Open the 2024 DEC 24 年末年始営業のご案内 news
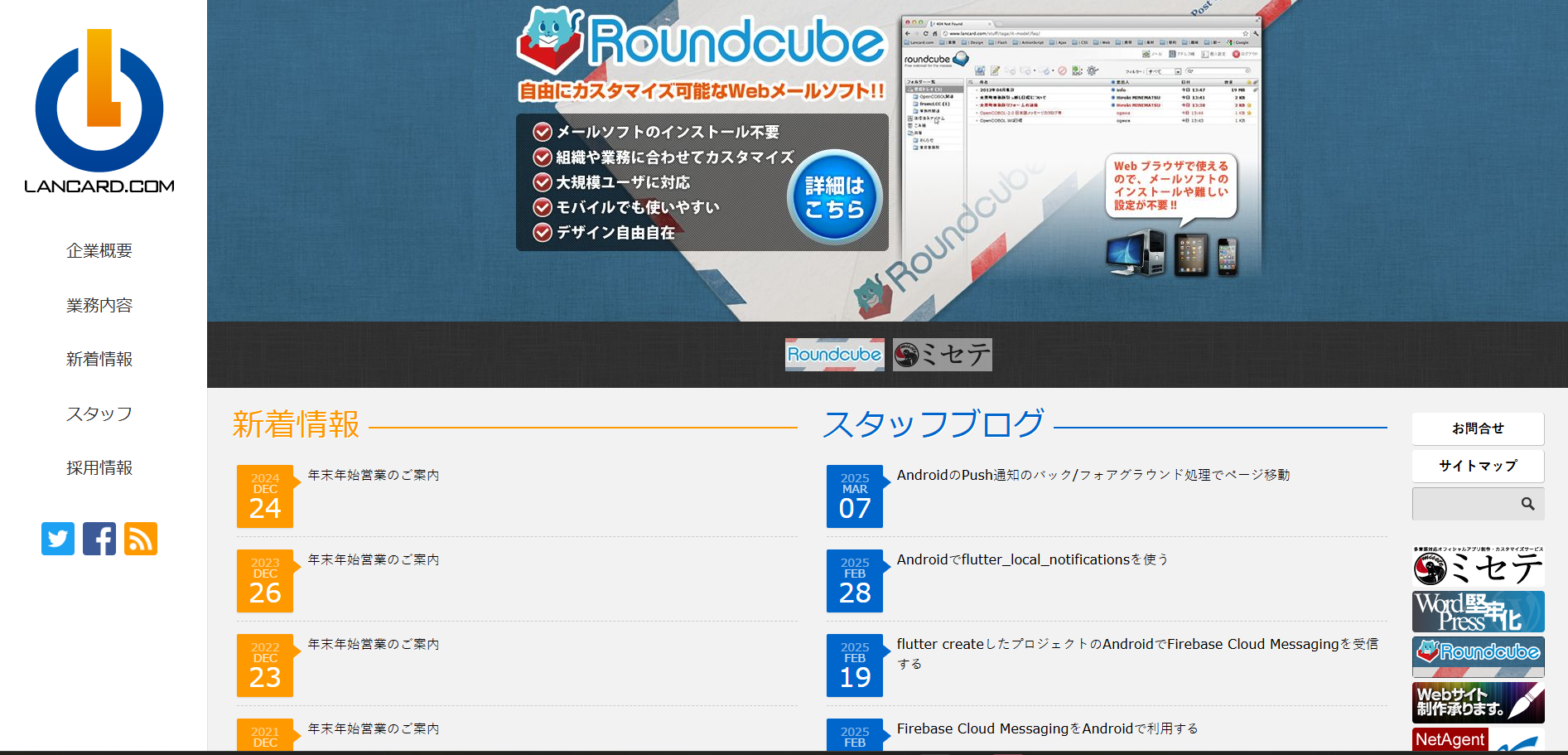This screenshot has width=1568, height=755. point(374,475)
